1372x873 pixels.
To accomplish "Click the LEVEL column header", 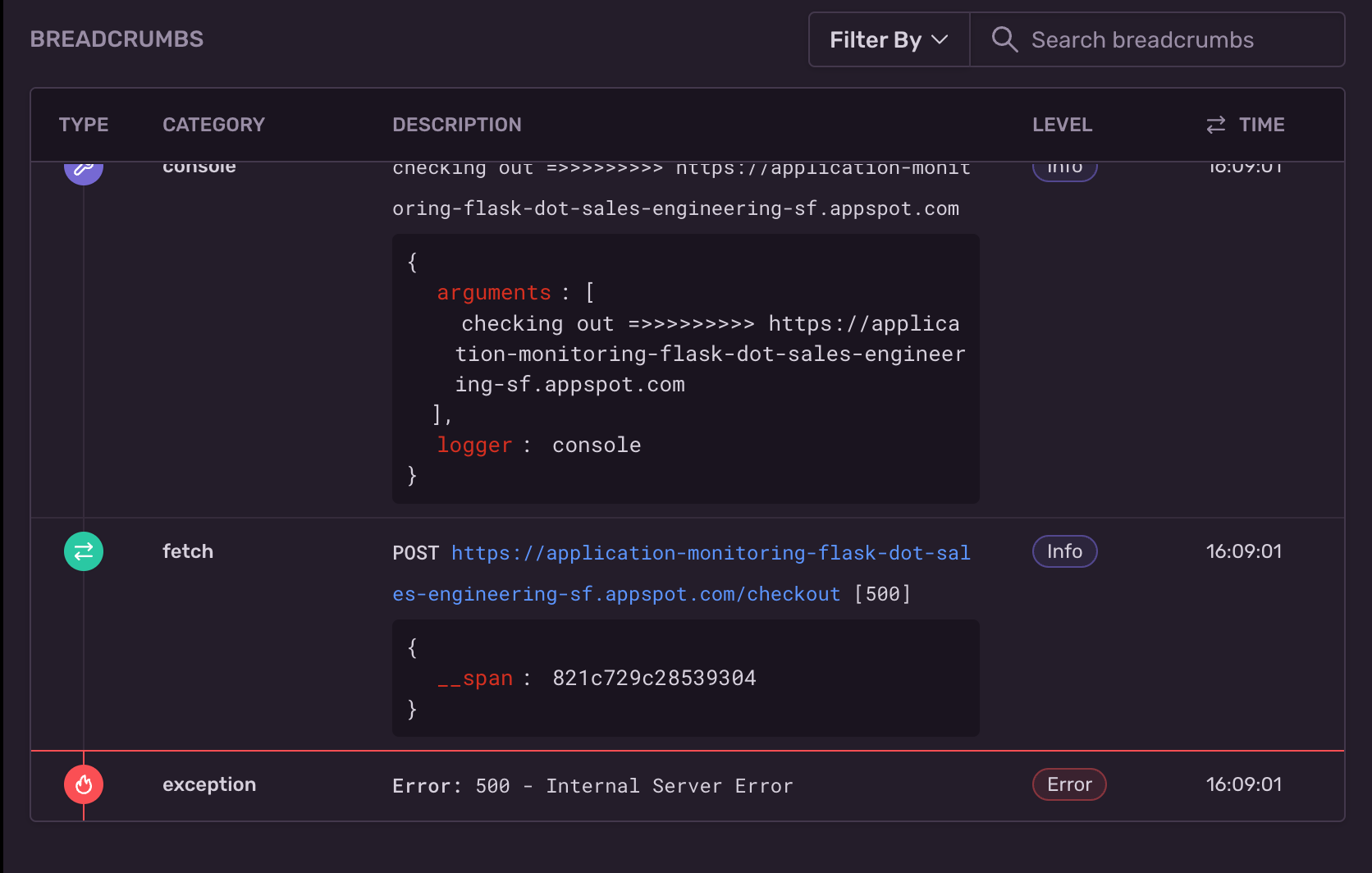I will (x=1062, y=125).
